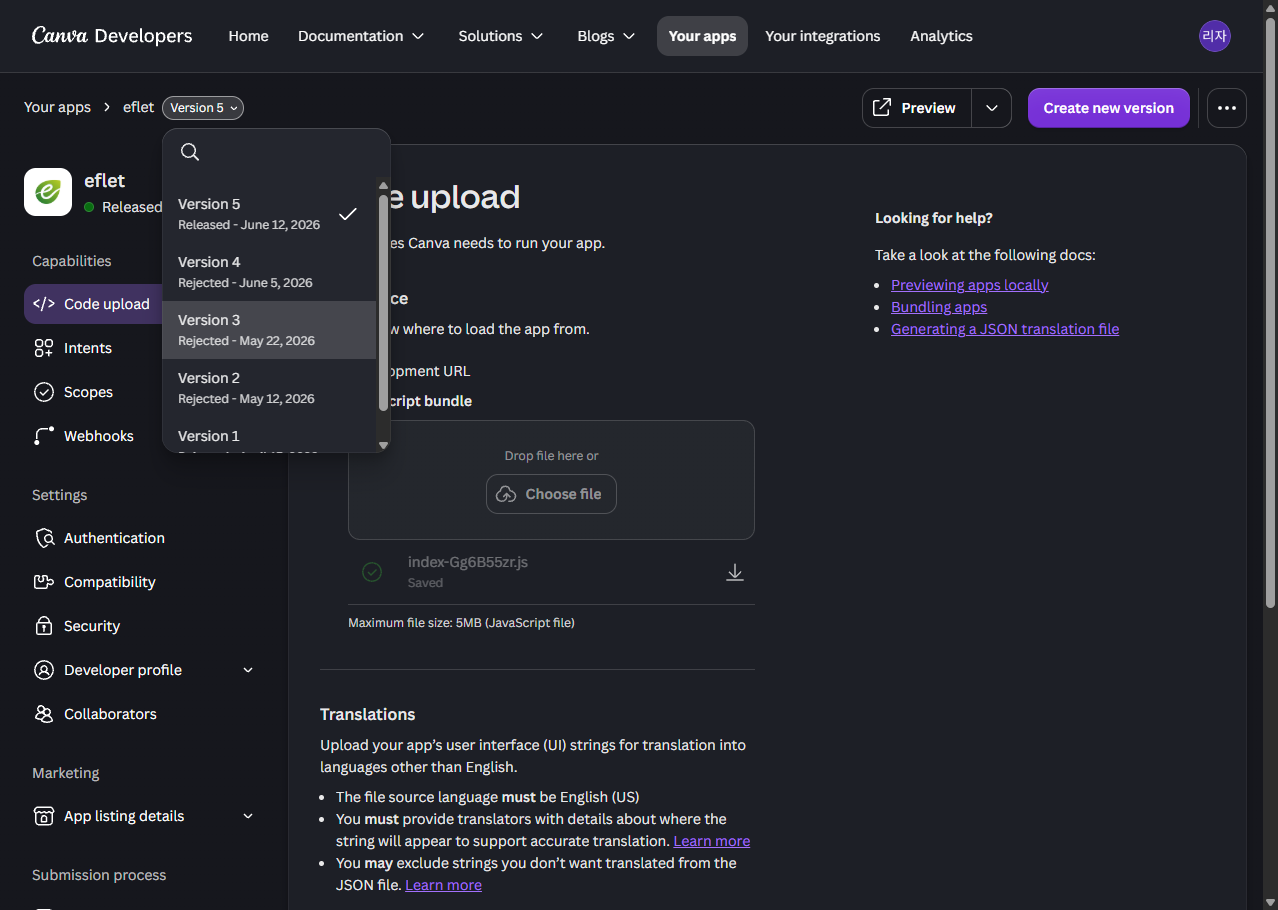Click the Authentication shield icon
The height and width of the screenshot is (910, 1278).
coord(44,538)
